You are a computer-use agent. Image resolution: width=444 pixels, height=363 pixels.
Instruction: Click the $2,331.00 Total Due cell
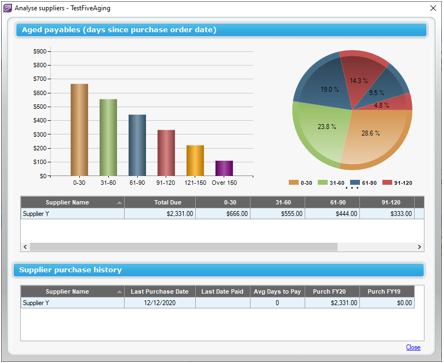click(x=160, y=214)
